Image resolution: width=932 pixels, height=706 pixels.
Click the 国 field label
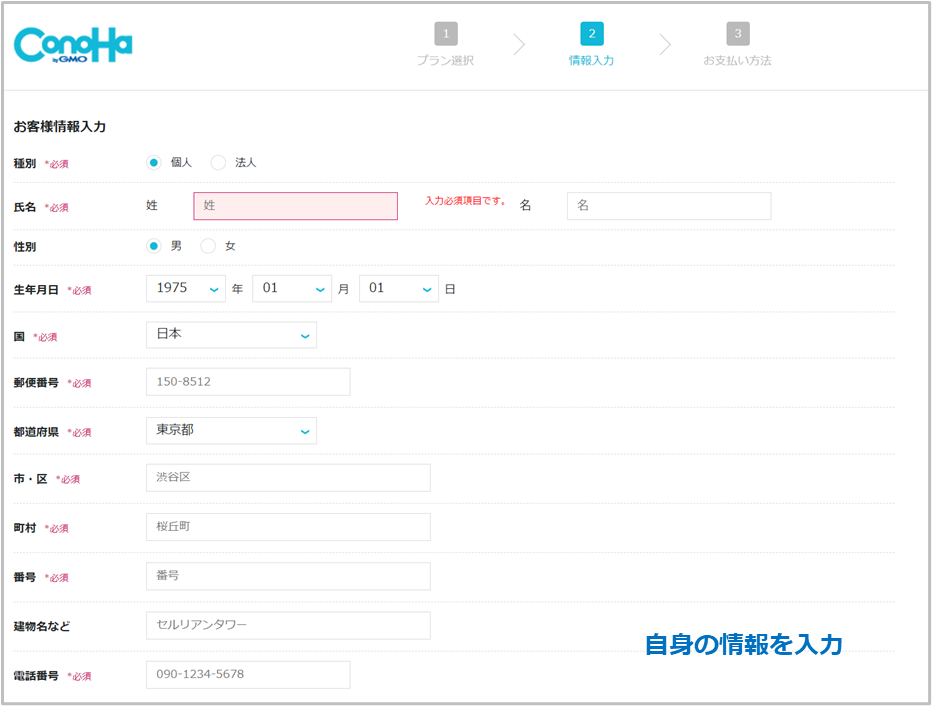[x=19, y=337]
